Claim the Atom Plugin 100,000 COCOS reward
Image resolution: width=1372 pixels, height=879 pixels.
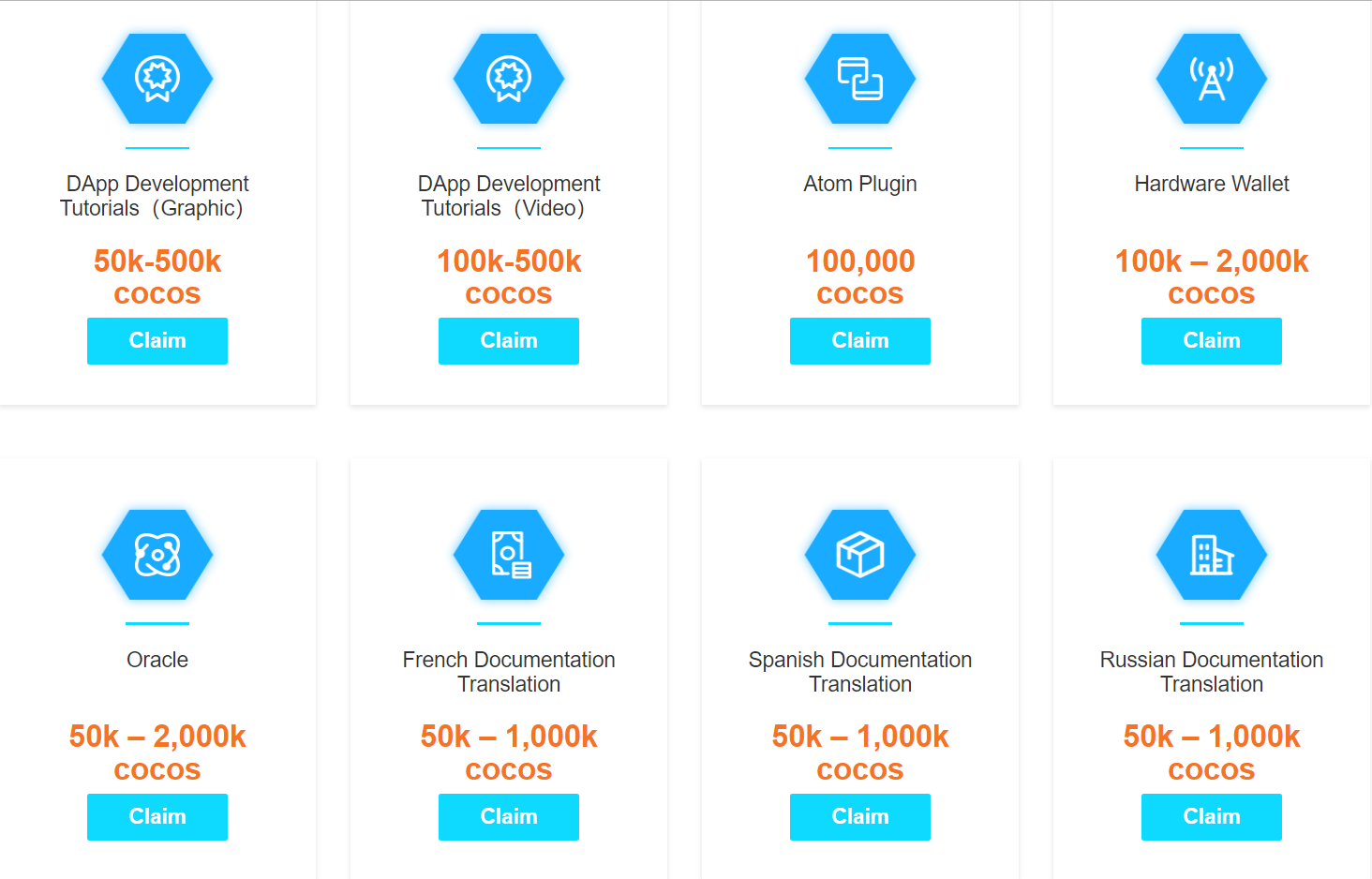[x=860, y=341]
